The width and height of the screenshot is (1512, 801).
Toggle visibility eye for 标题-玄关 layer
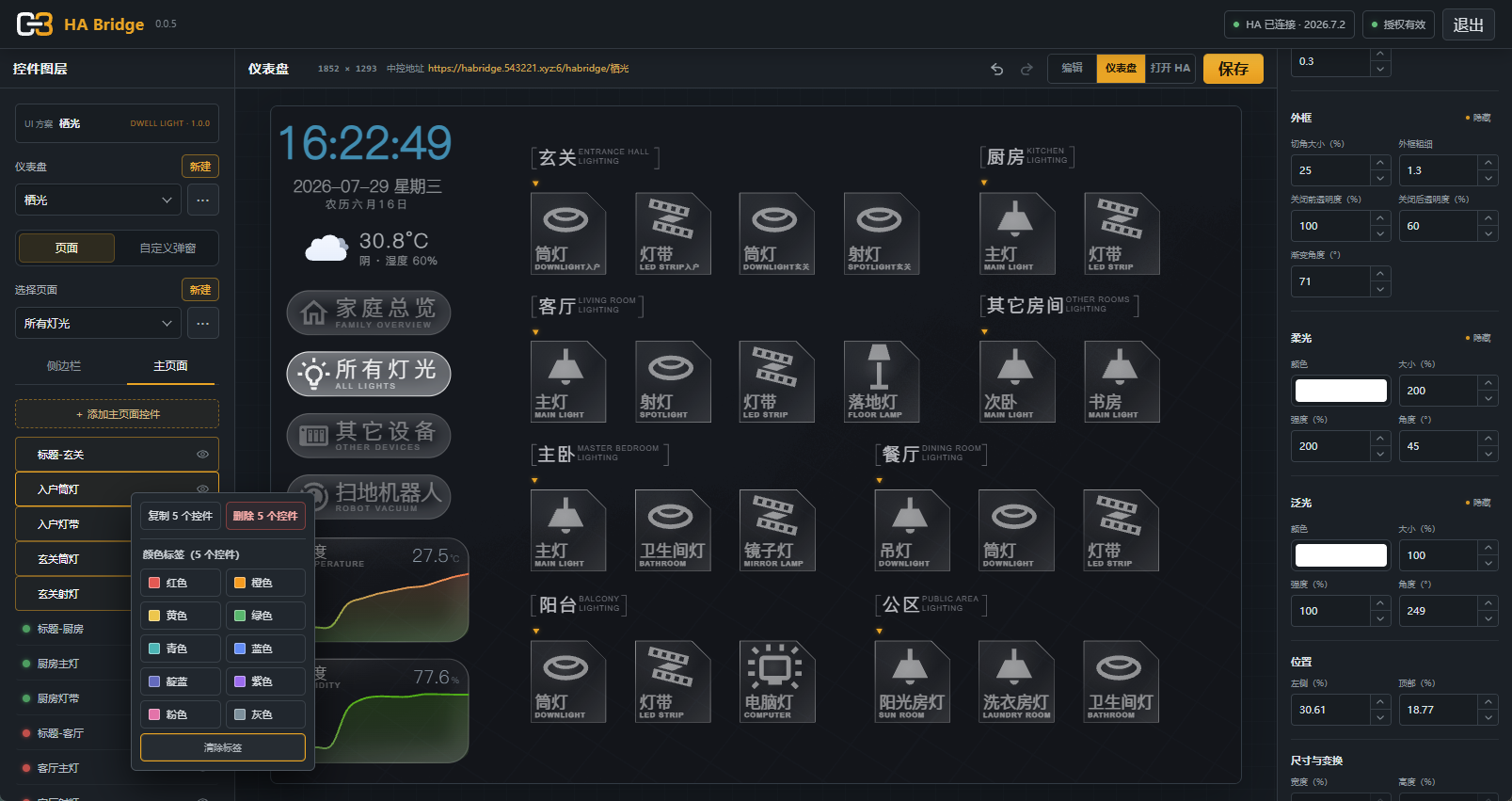202,455
